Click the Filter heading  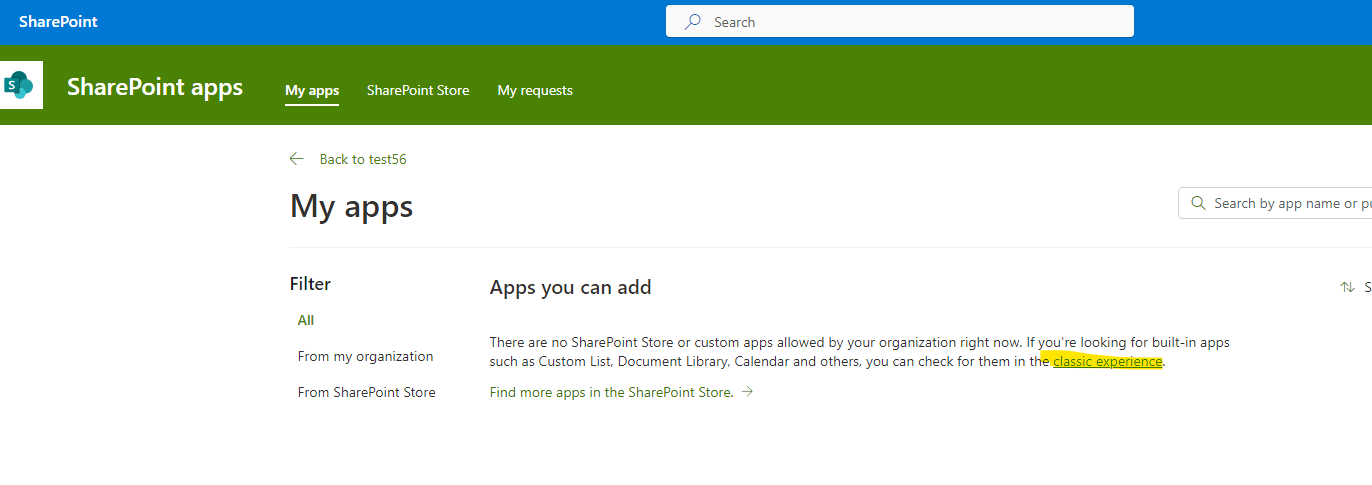click(x=310, y=284)
